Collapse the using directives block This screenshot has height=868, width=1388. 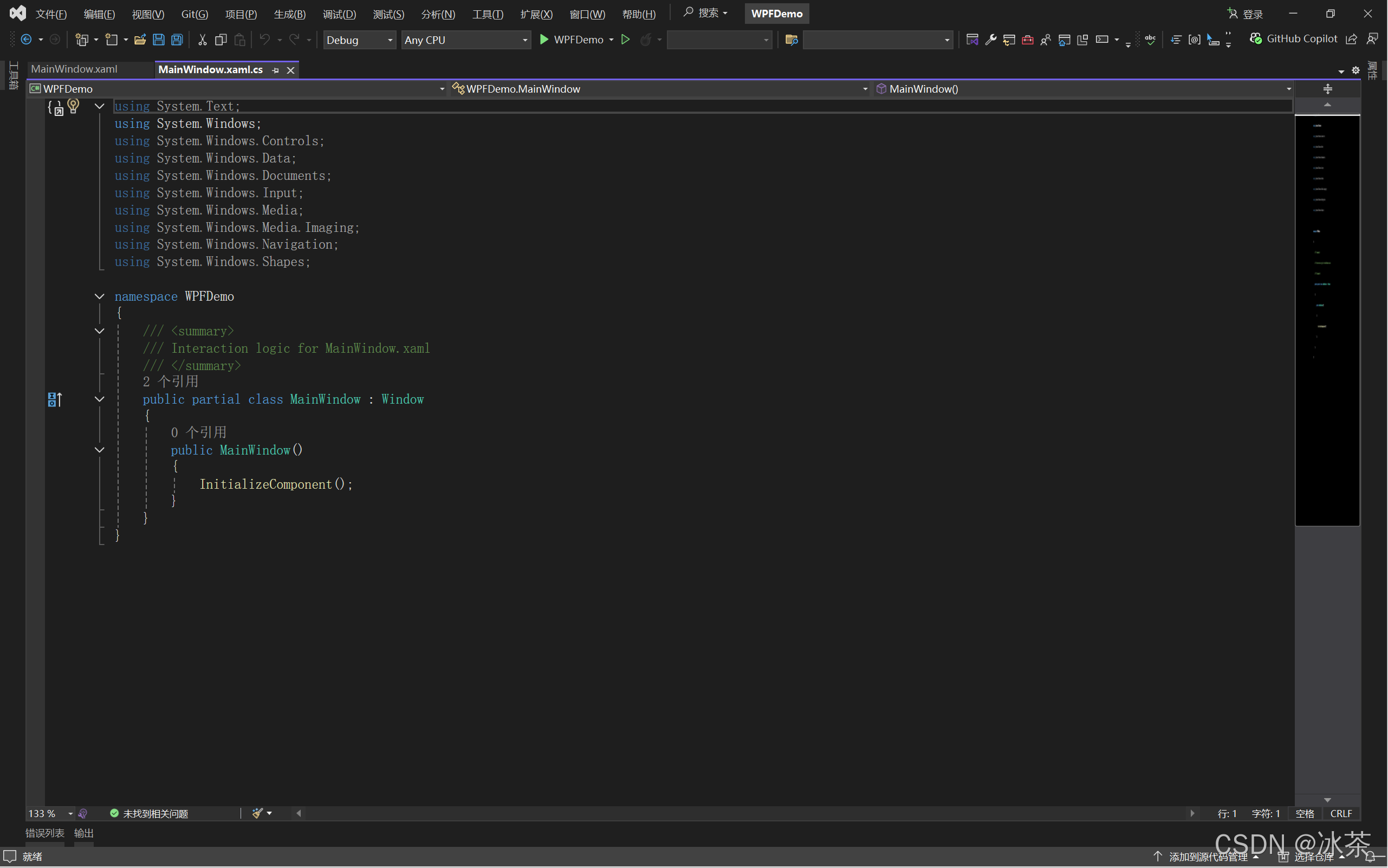(x=99, y=106)
